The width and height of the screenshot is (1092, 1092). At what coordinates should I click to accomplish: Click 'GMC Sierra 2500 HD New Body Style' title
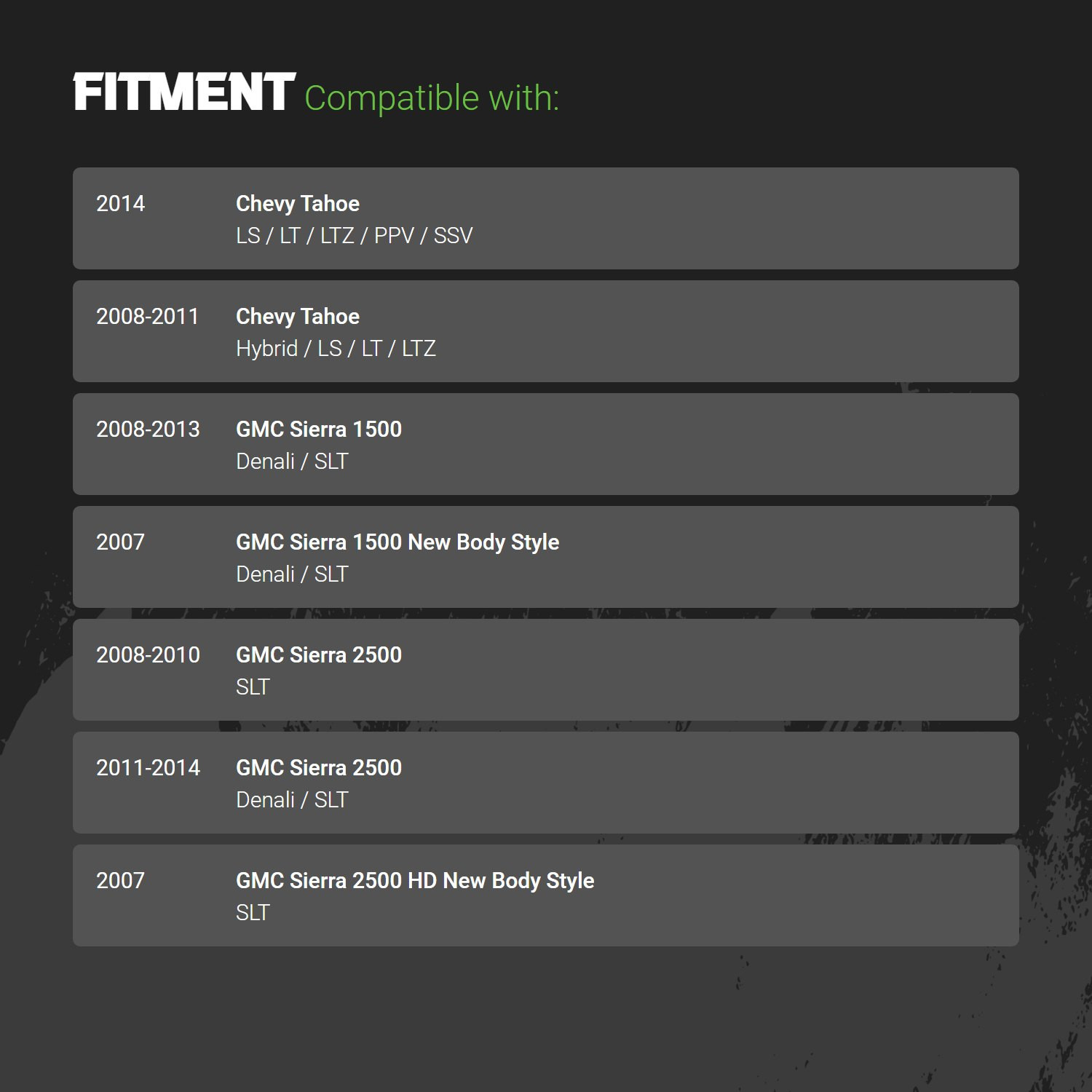[x=415, y=881]
